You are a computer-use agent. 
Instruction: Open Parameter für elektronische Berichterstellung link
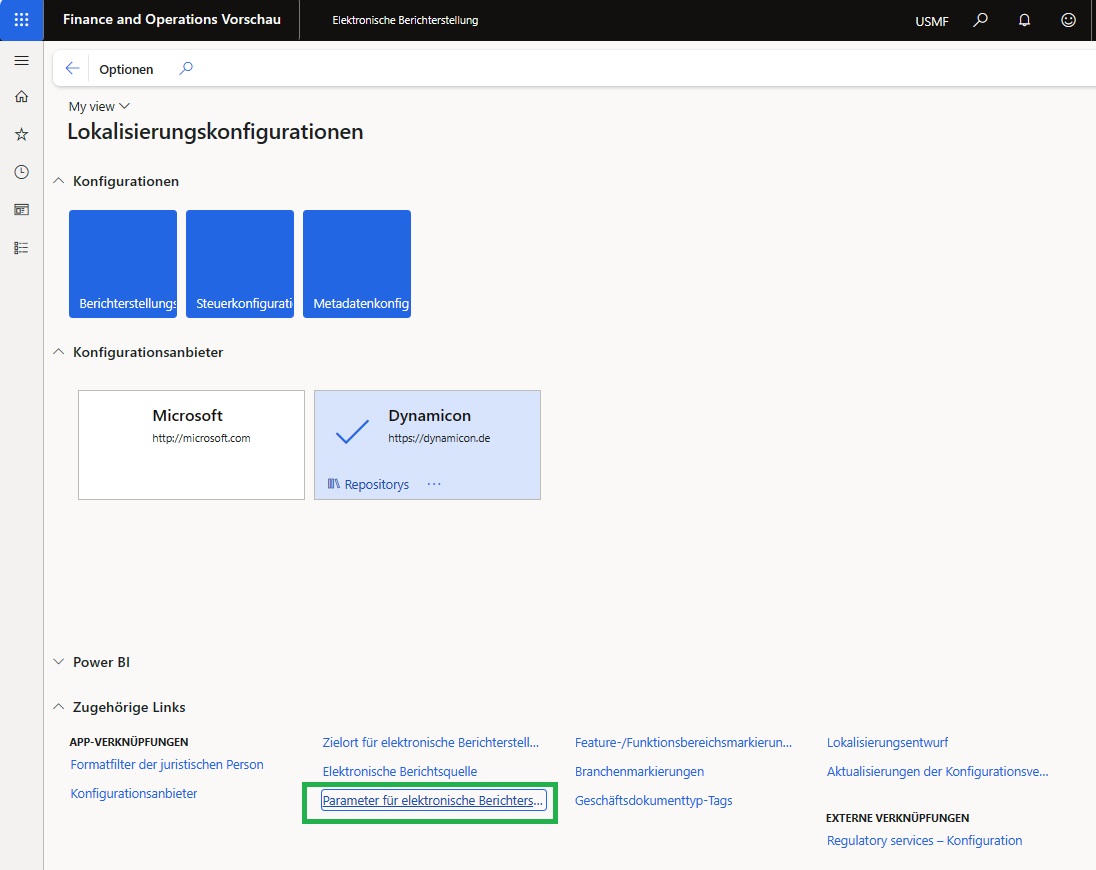pos(432,800)
